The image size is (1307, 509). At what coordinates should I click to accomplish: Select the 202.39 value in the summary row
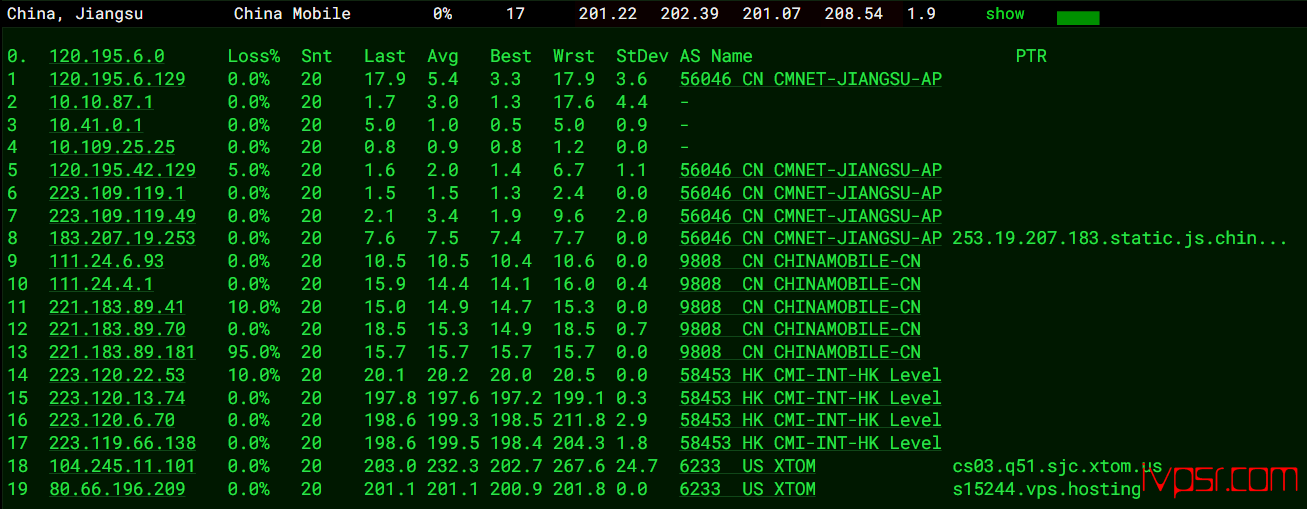pyautogui.click(x=690, y=14)
